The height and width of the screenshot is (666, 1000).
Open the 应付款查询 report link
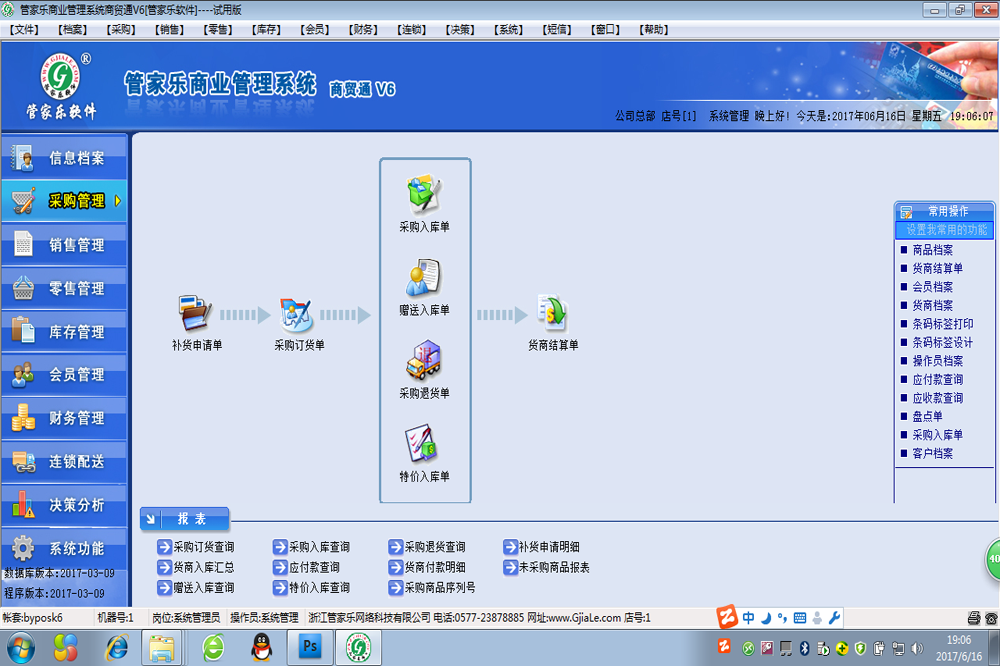click(307, 567)
